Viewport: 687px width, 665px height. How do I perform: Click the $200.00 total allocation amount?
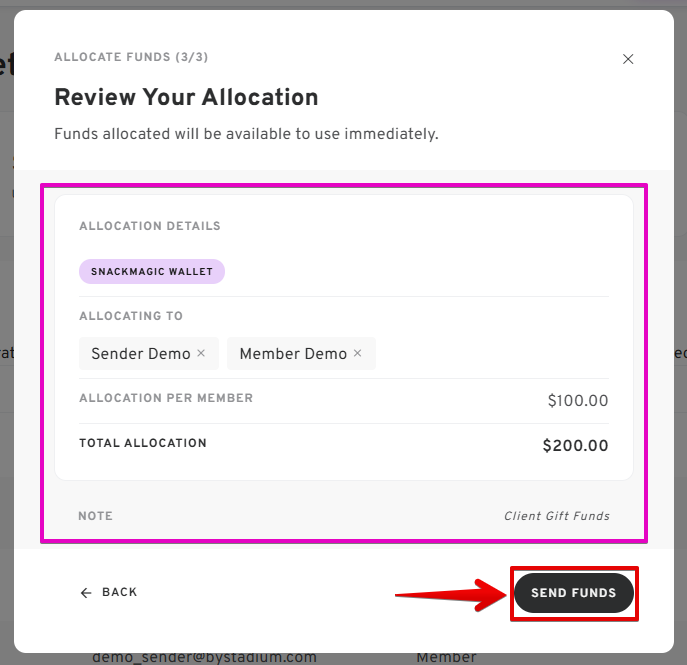tap(575, 446)
